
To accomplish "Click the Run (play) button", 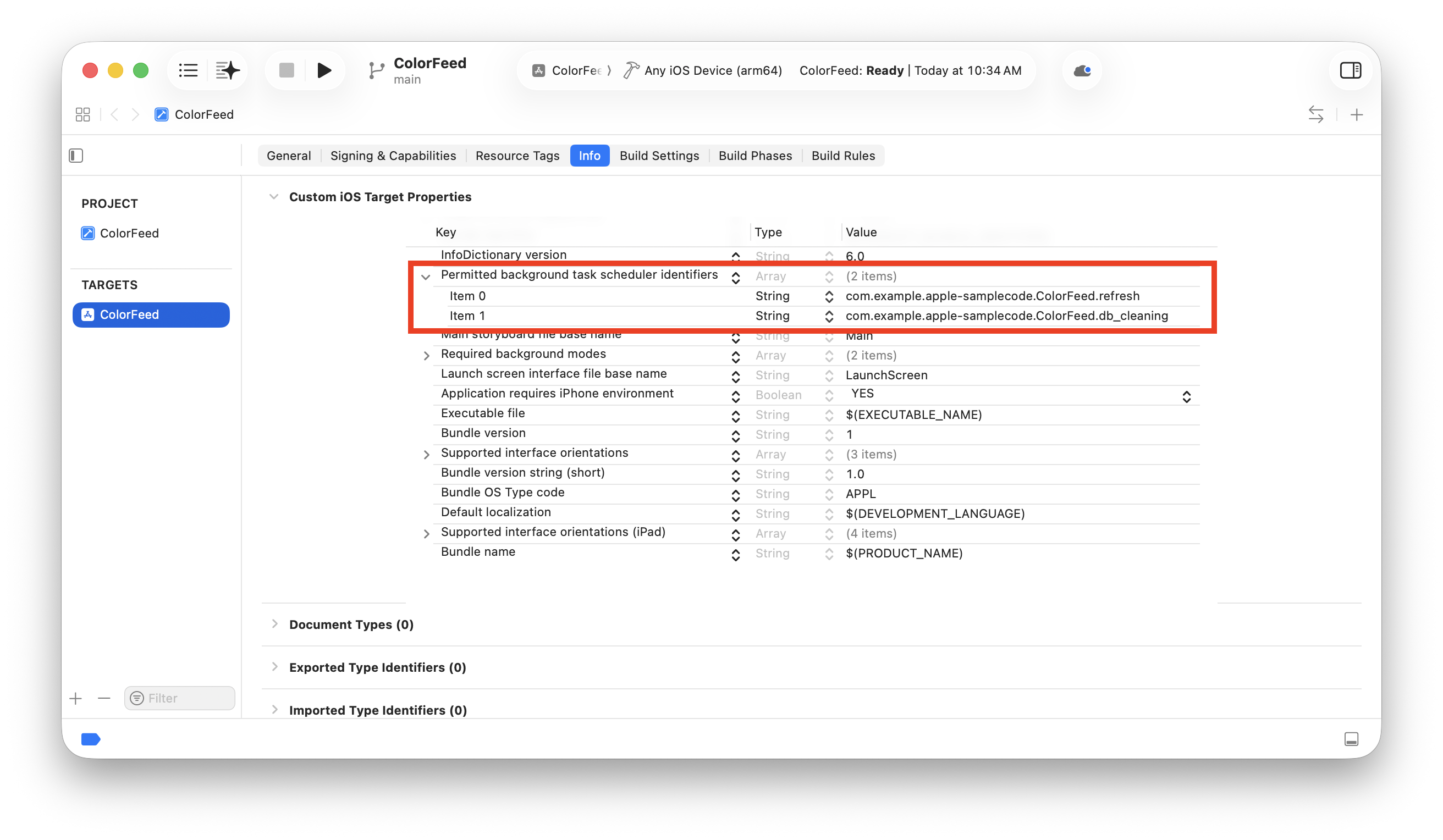I will coord(324,70).
